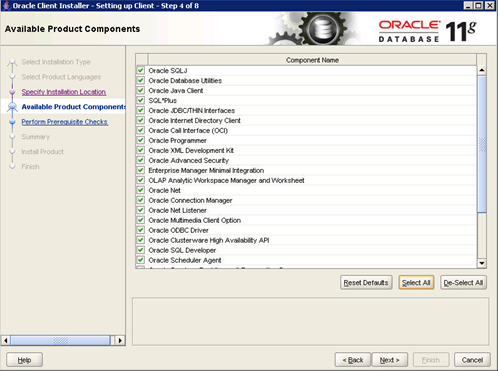Viewport: 498px width, 371px height.
Task: Open the Specify Installation Location step link
Action: click(64, 92)
